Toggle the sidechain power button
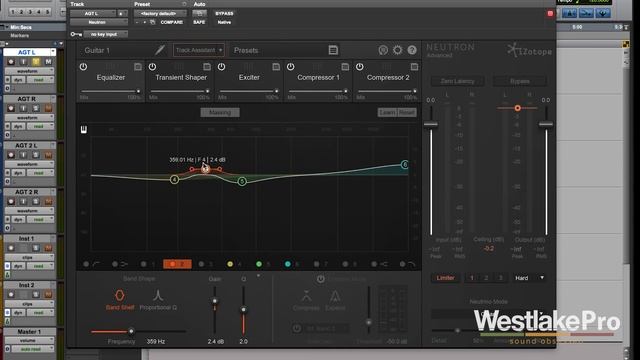Screen dimensions: 640x360 297,329
